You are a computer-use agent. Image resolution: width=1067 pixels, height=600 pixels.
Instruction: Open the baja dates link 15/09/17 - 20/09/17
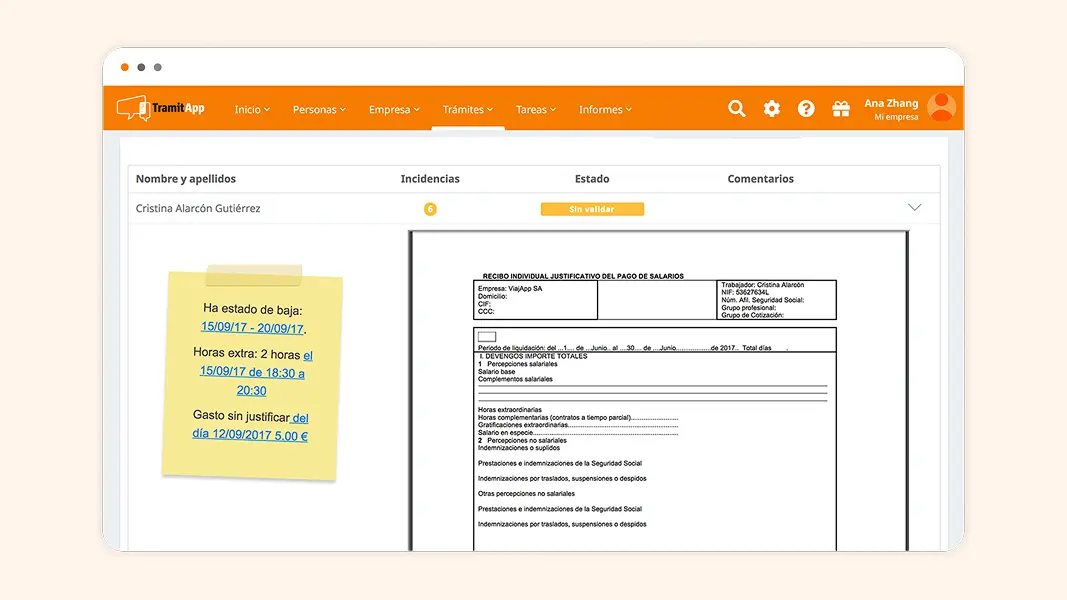click(250, 326)
